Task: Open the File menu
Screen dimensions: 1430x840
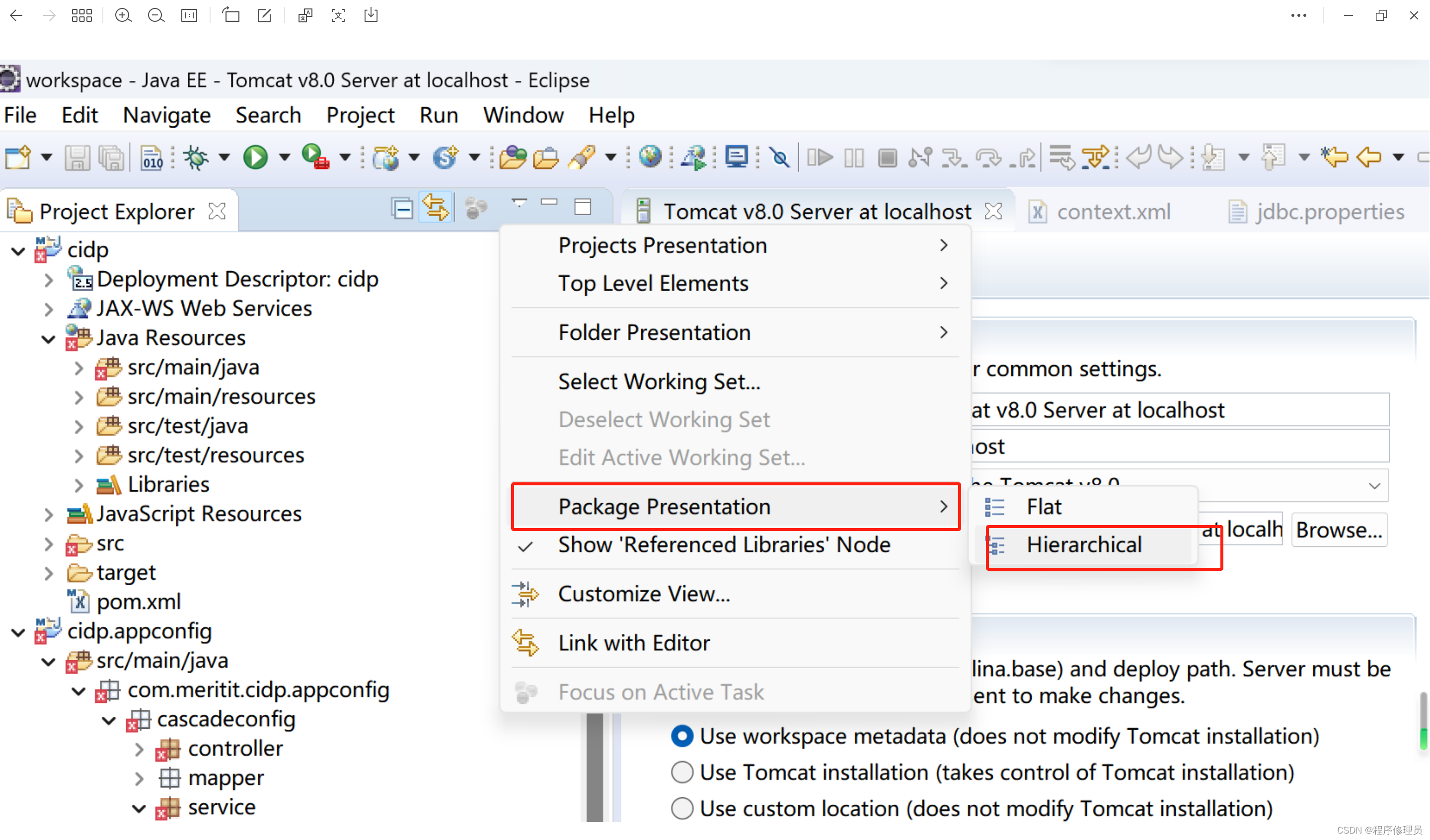Action: coord(20,115)
